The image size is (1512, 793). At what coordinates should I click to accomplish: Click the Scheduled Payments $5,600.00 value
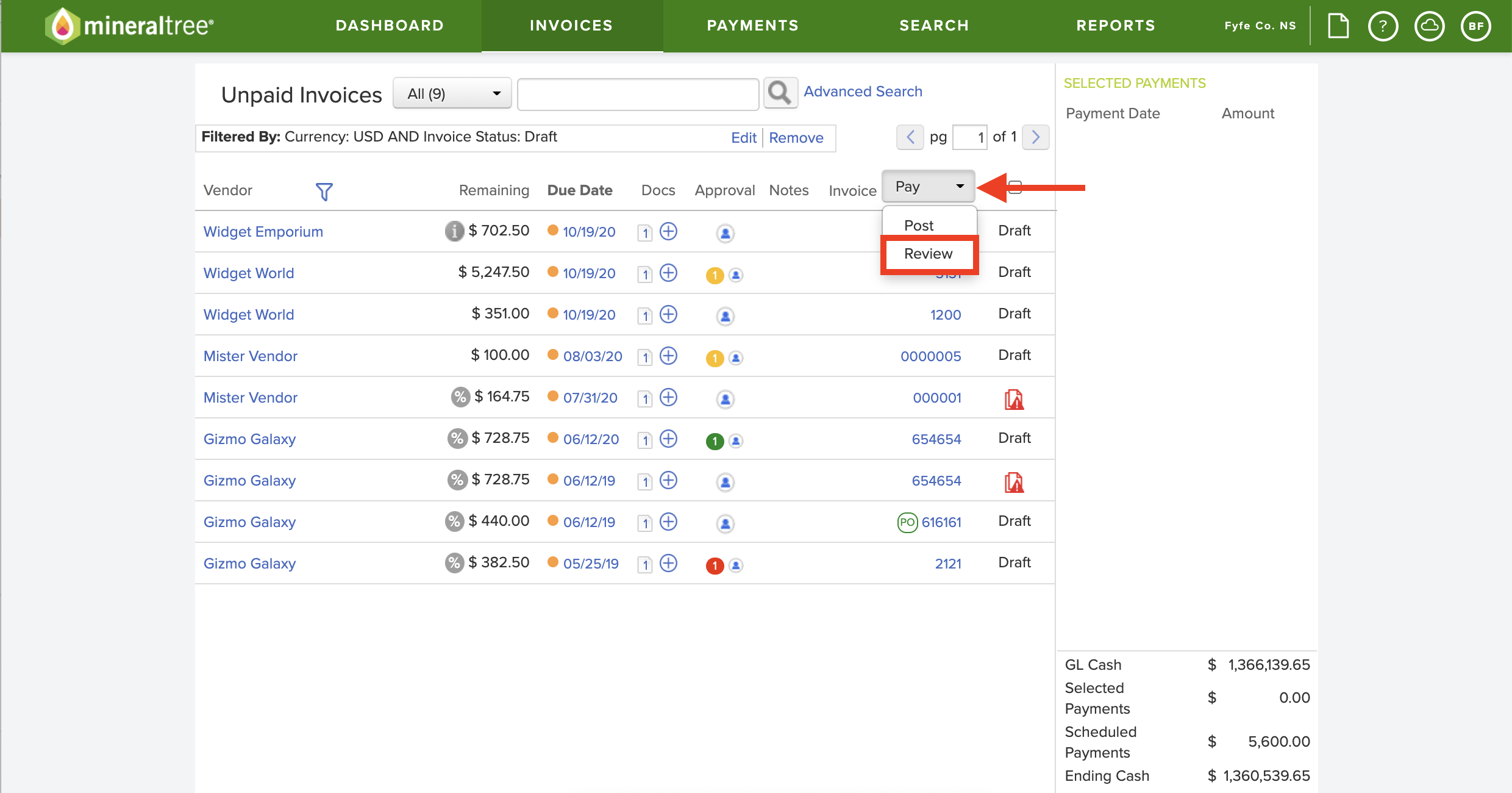click(x=1258, y=742)
